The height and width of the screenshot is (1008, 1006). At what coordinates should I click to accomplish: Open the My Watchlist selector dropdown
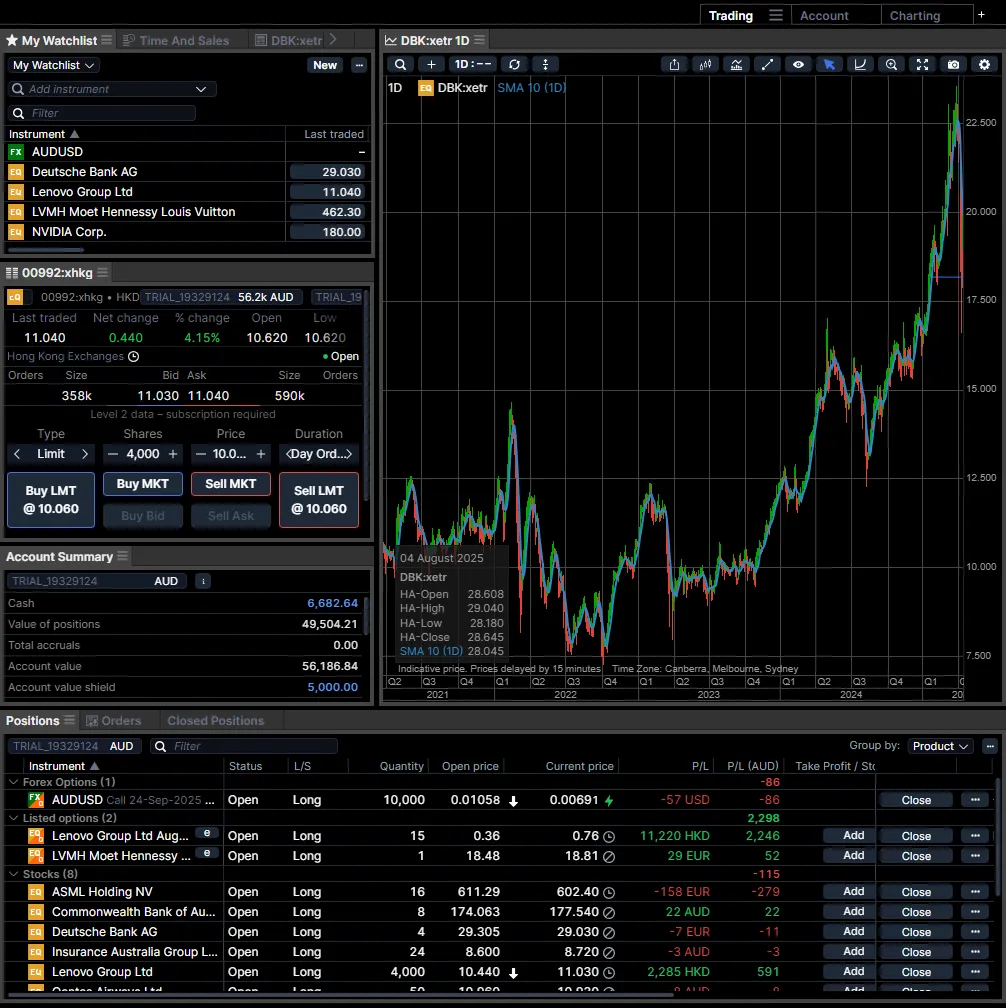[x=54, y=65]
